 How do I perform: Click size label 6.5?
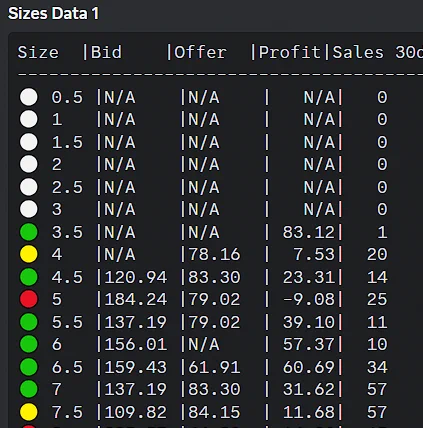pyautogui.click(x=67, y=367)
